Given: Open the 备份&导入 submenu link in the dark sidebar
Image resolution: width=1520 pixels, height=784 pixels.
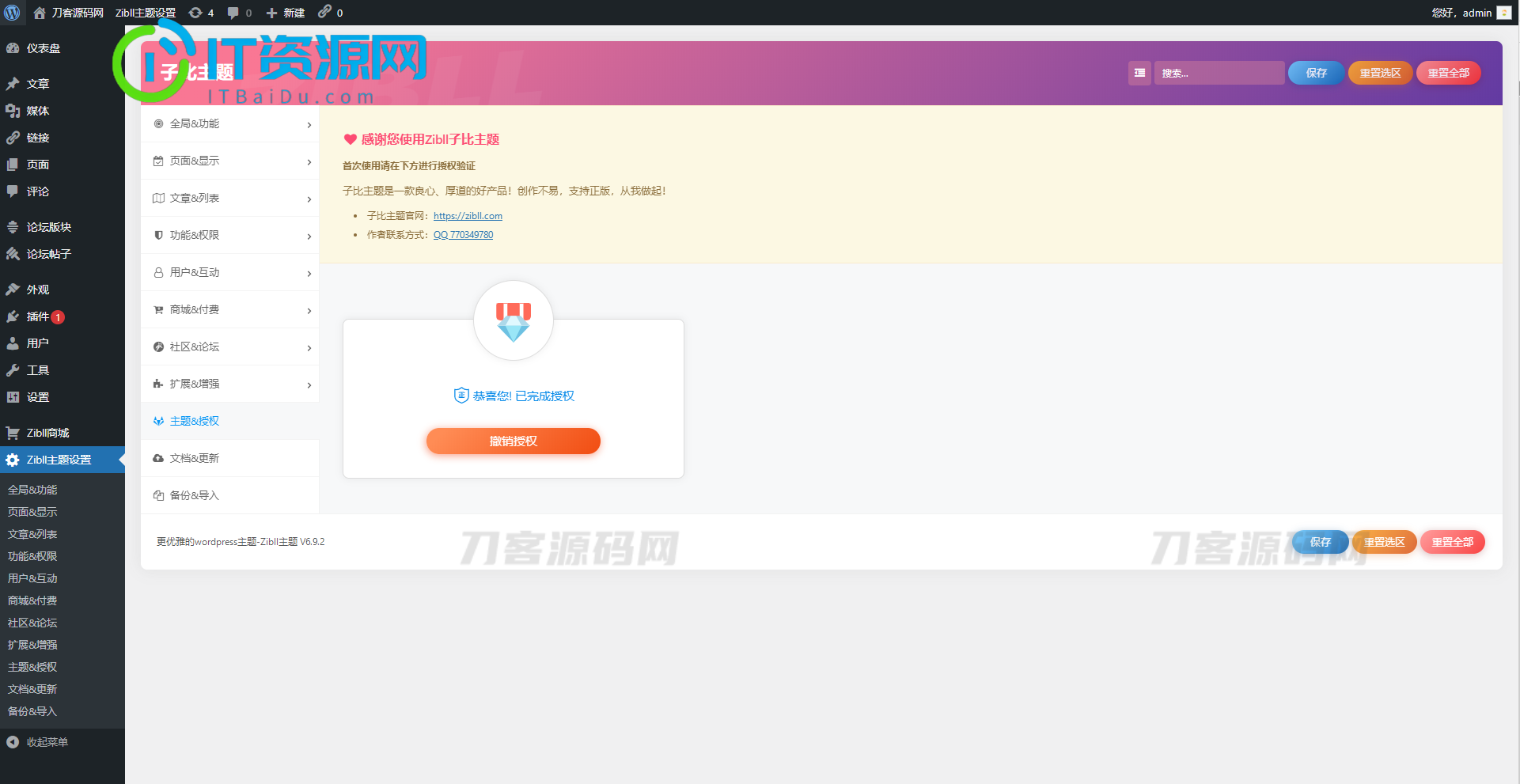Looking at the screenshot, I should click(32, 711).
